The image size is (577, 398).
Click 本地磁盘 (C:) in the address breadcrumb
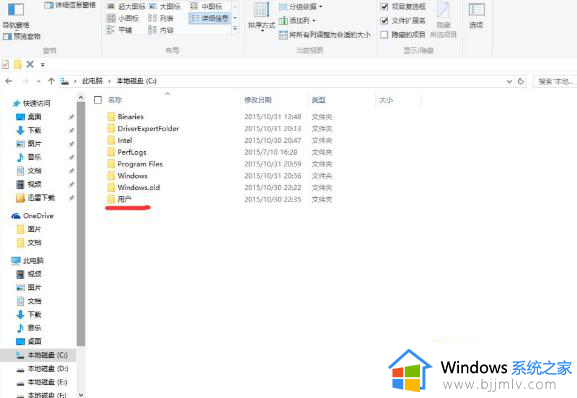137,81
